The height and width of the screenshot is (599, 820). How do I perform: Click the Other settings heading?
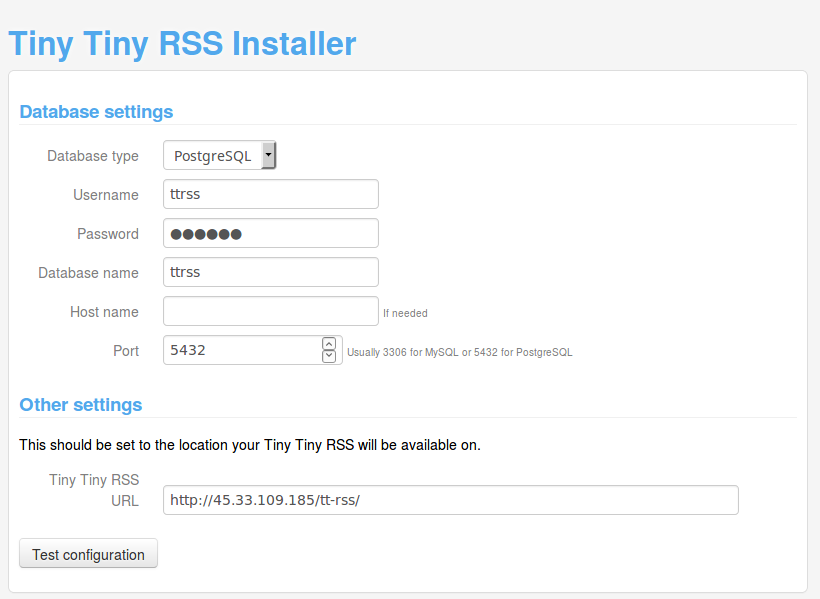[81, 405]
